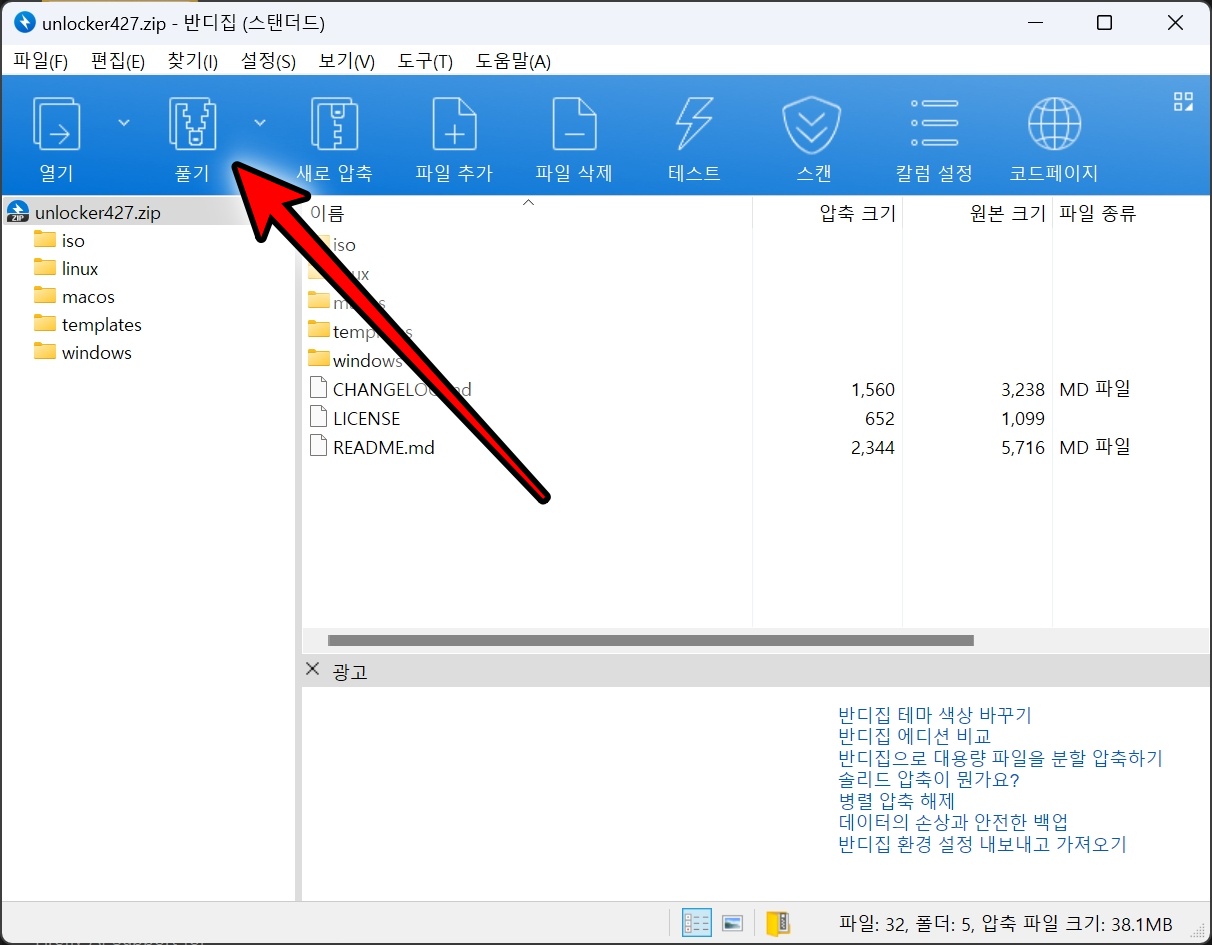Screen dimensions: 1212x945
Task: Open the 파일(F) menu
Action: coord(40,61)
